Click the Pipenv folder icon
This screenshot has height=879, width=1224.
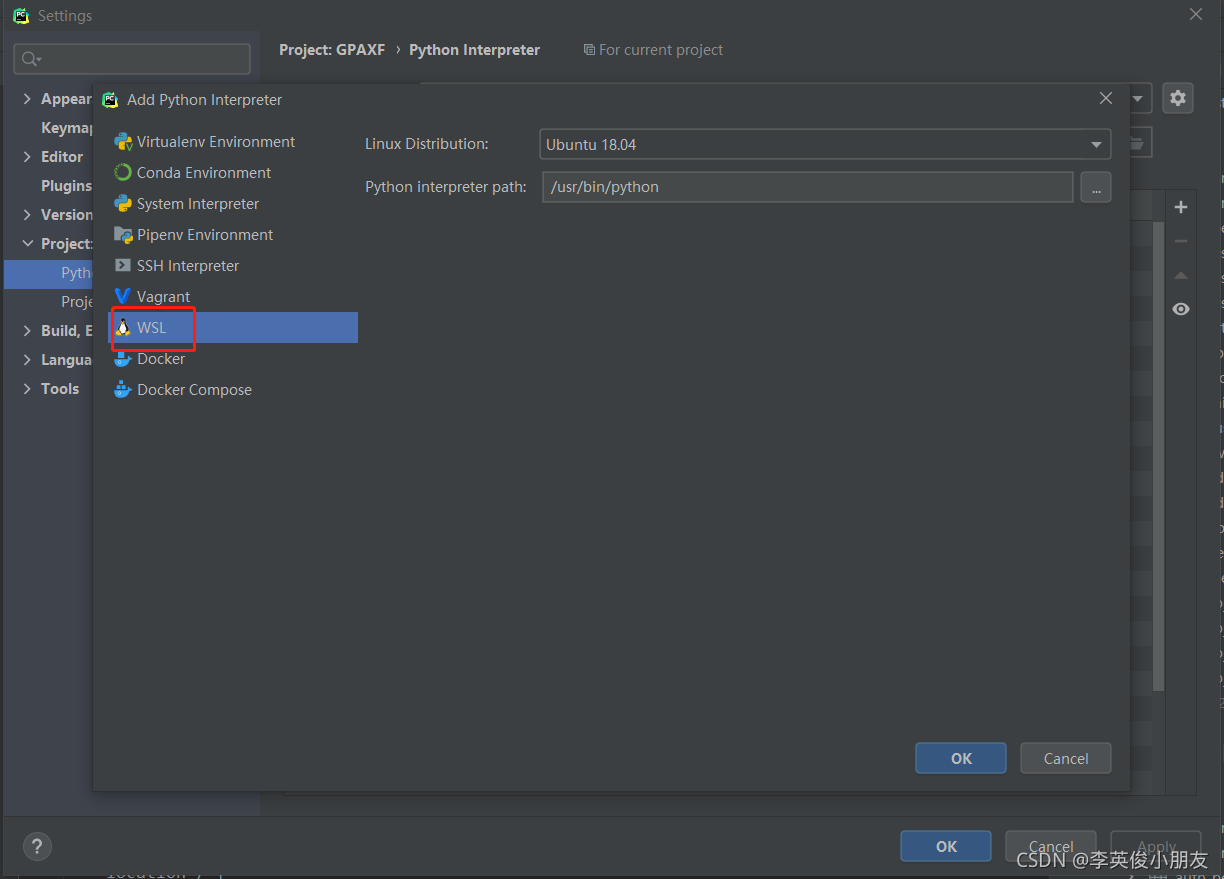[x=123, y=235]
